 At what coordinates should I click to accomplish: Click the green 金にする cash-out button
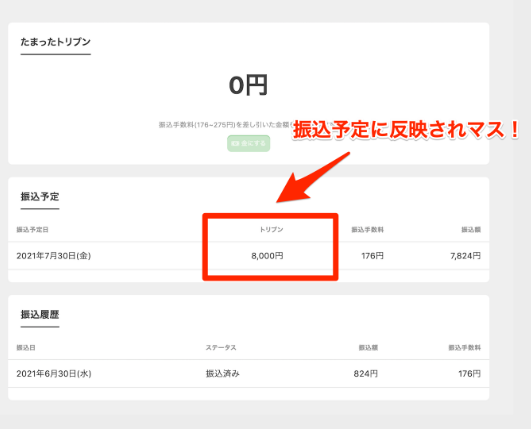click(x=249, y=143)
